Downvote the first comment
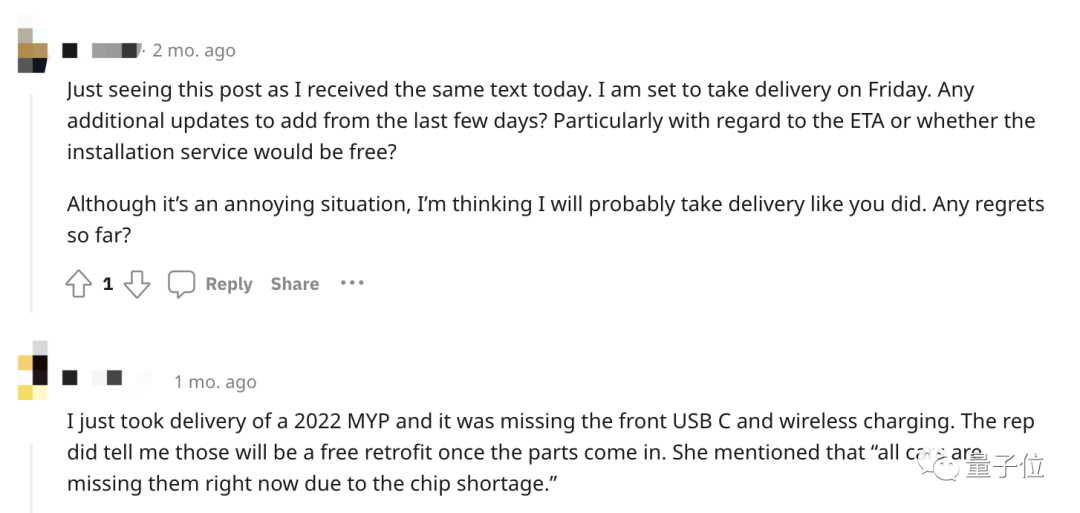The height and width of the screenshot is (513, 1080). 137,284
